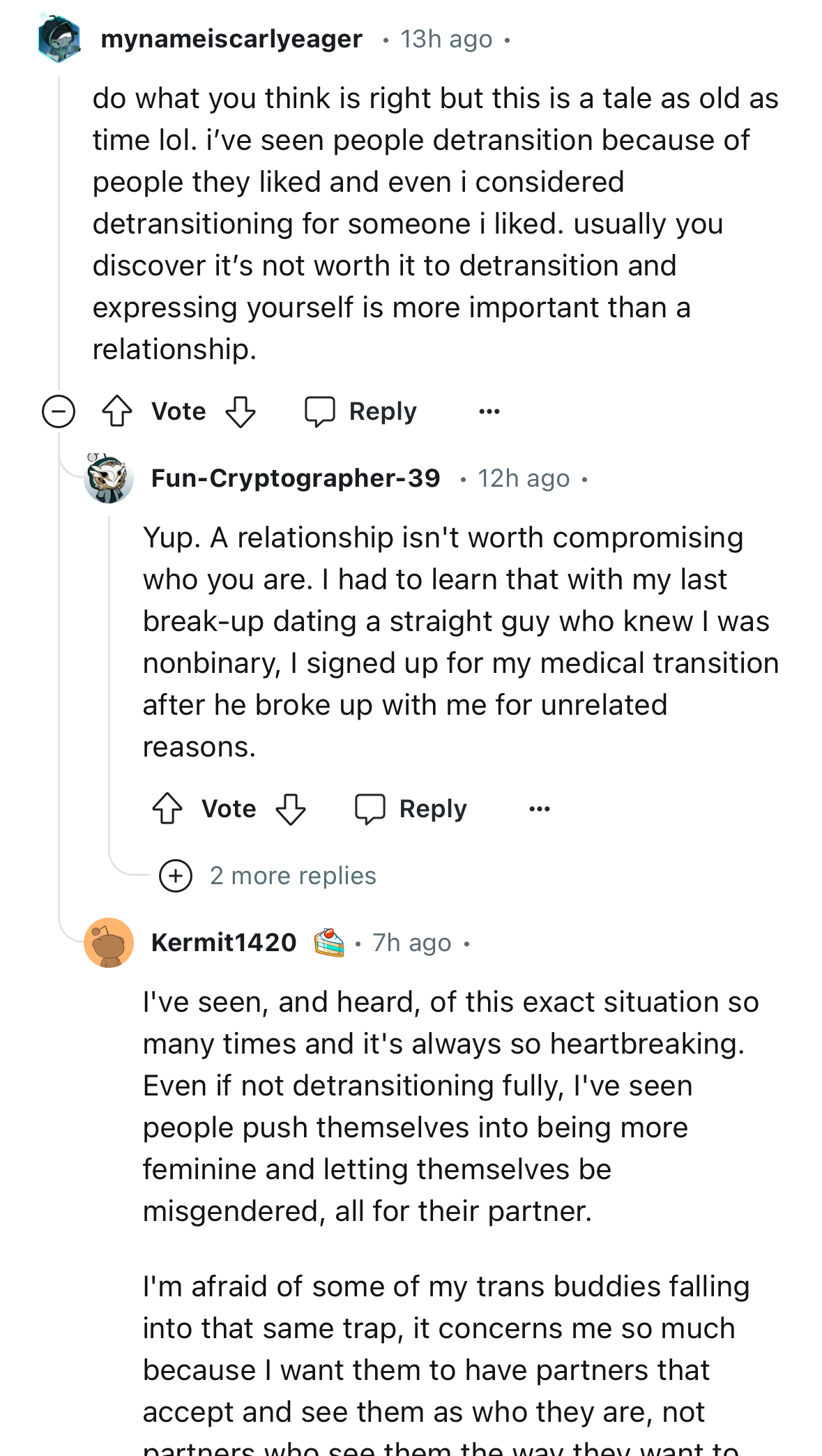Click speech bubble icon under Fun-Cryptographer-39's comment
Viewport: 822px width, 1456px height.
click(370, 809)
